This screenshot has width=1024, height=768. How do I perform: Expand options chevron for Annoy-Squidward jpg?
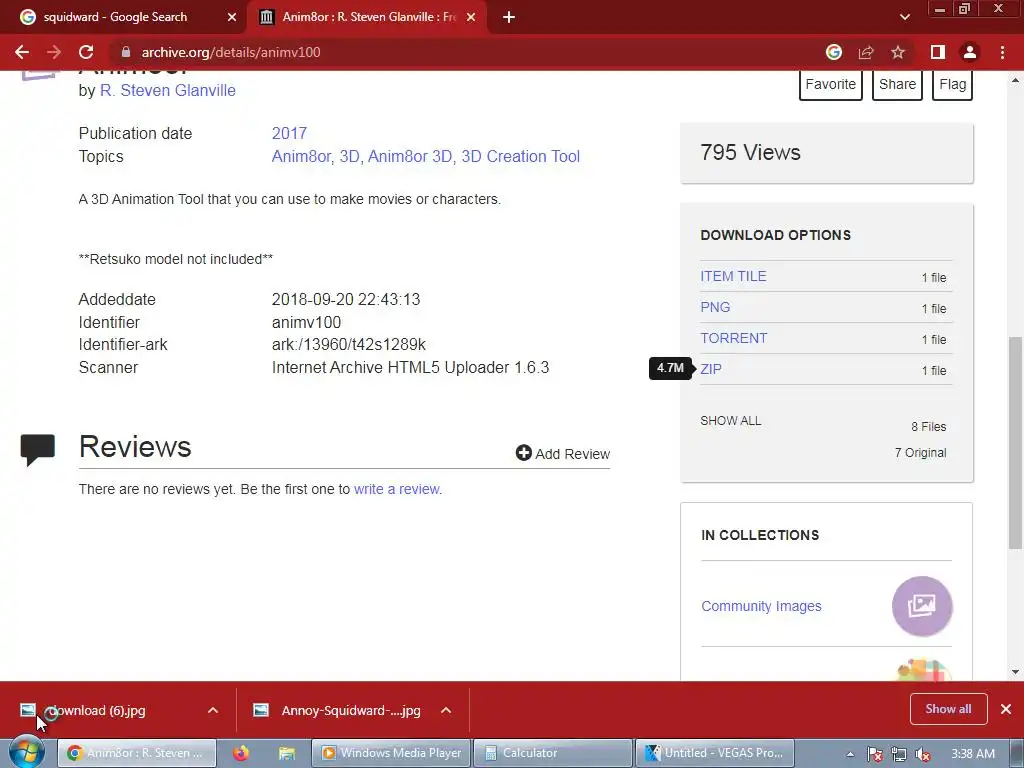coord(446,711)
